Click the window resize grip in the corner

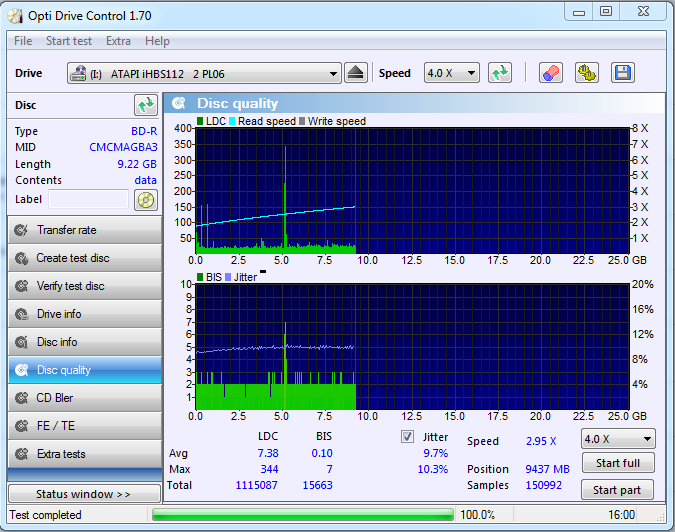pyautogui.click(x=660, y=517)
